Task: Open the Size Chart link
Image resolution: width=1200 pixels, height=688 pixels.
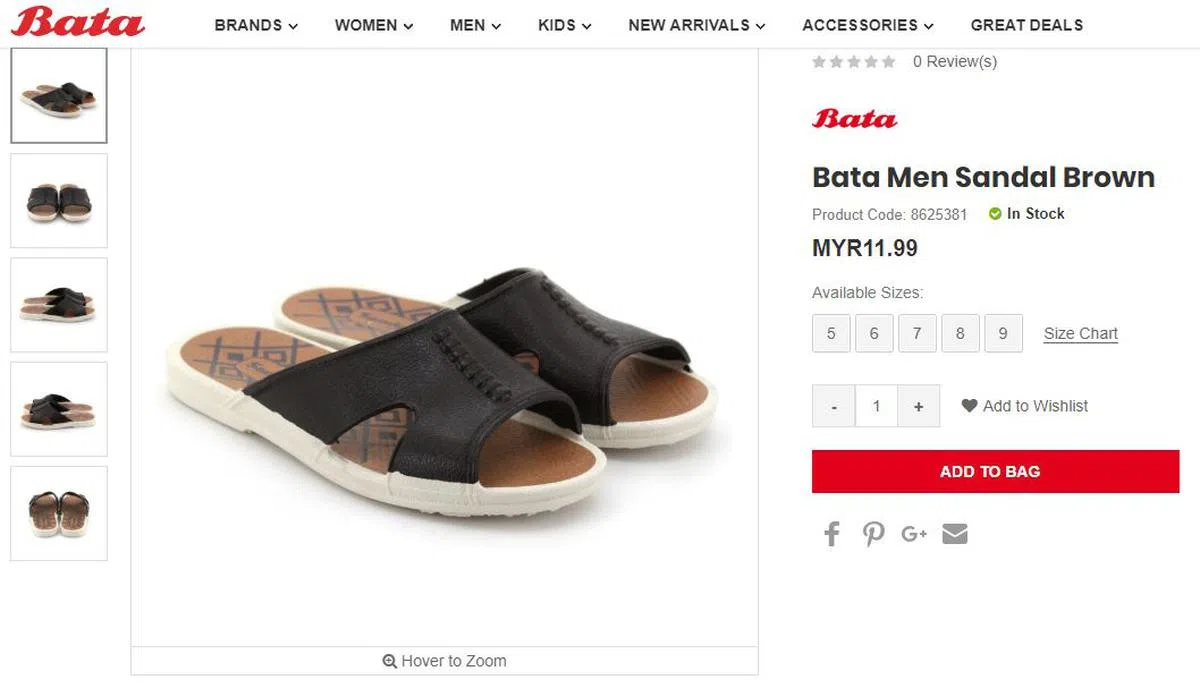Action: point(1080,334)
